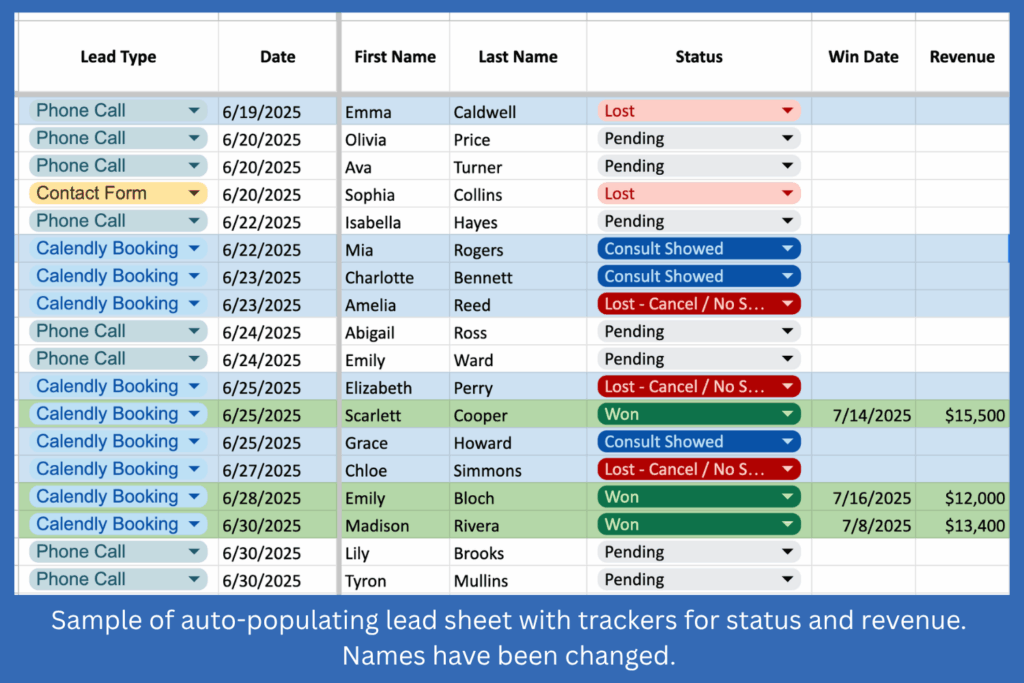Click the Win Date column header
Viewport: 1024px width, 683px height.
863,57
